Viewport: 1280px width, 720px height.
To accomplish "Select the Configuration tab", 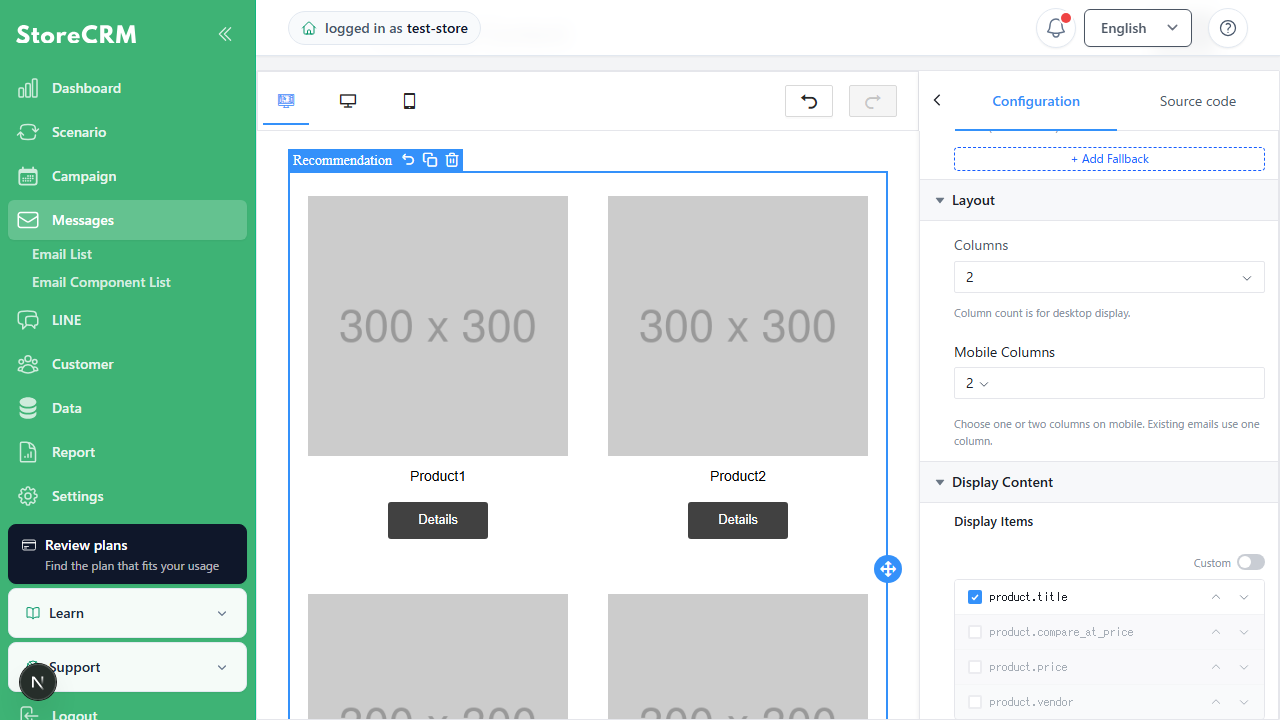I will [1036, 101].
